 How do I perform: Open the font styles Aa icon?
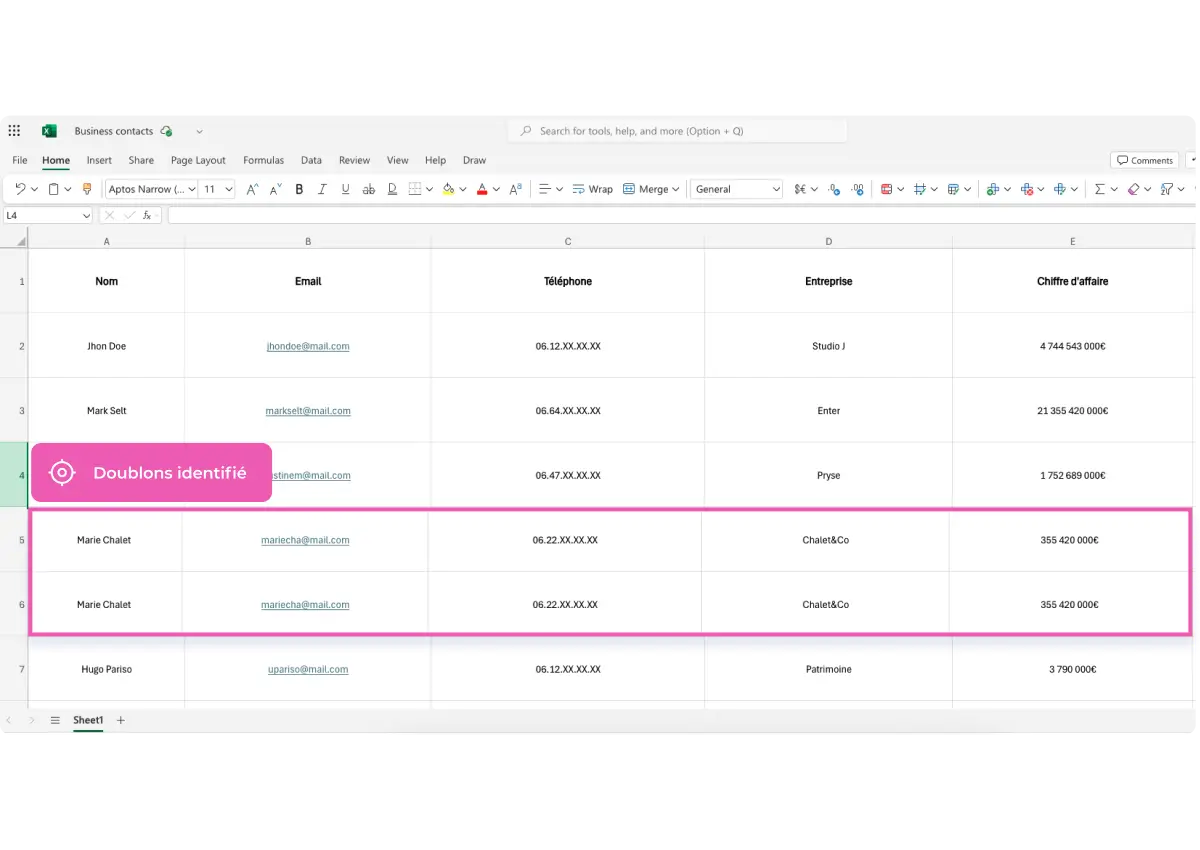[516, 189]
